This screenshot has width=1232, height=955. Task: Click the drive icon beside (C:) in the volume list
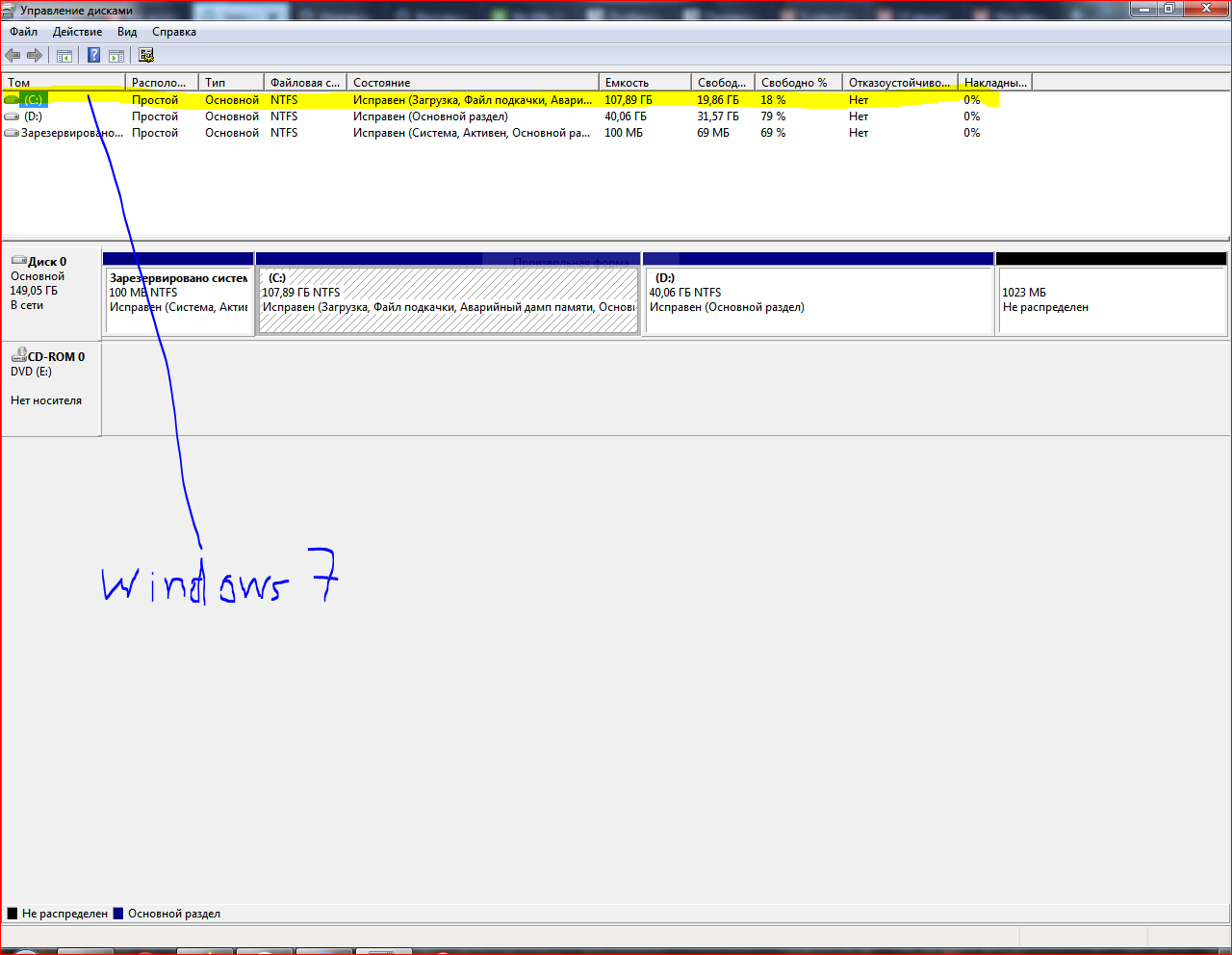tap(12, 100)
